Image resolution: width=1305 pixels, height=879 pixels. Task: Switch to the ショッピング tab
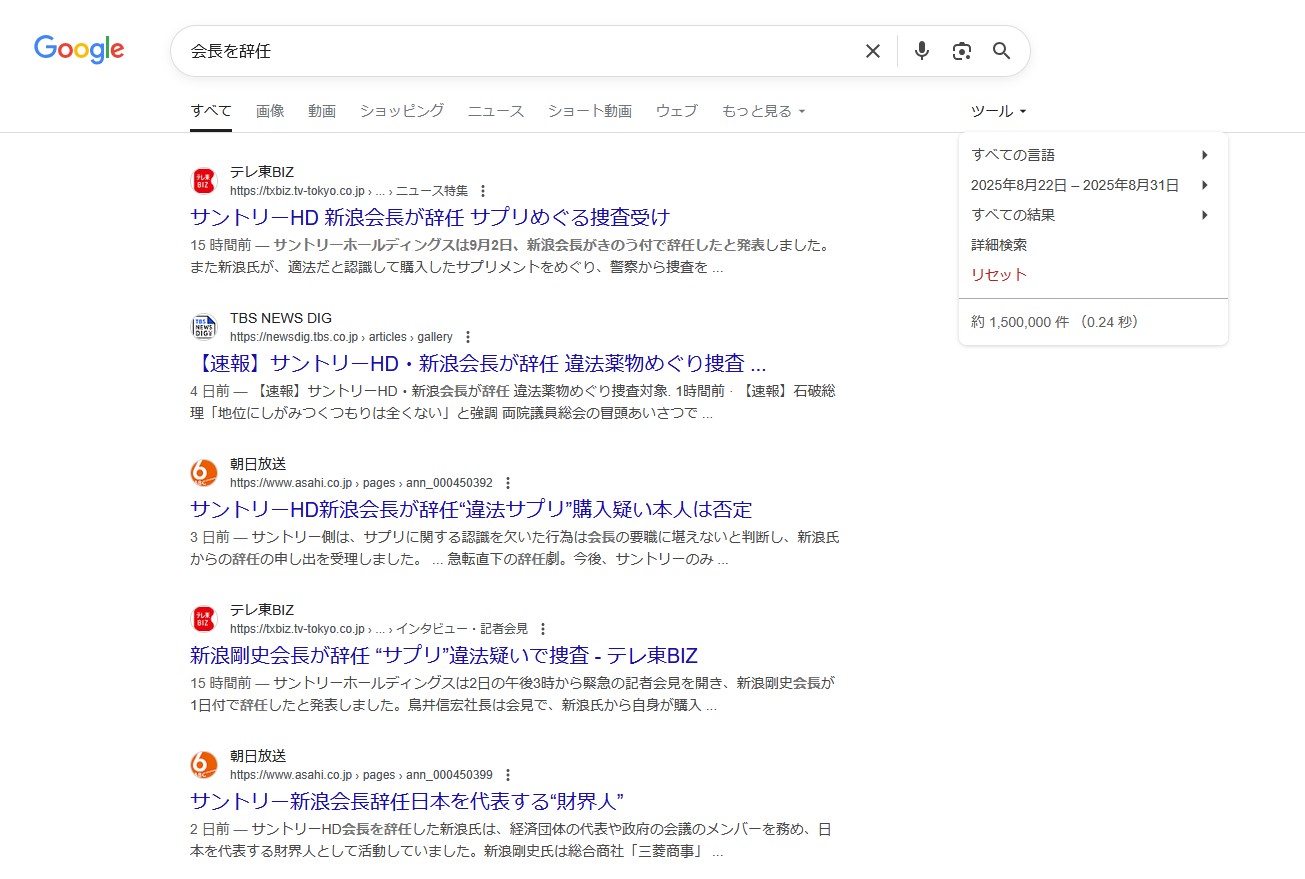[402, 111]
